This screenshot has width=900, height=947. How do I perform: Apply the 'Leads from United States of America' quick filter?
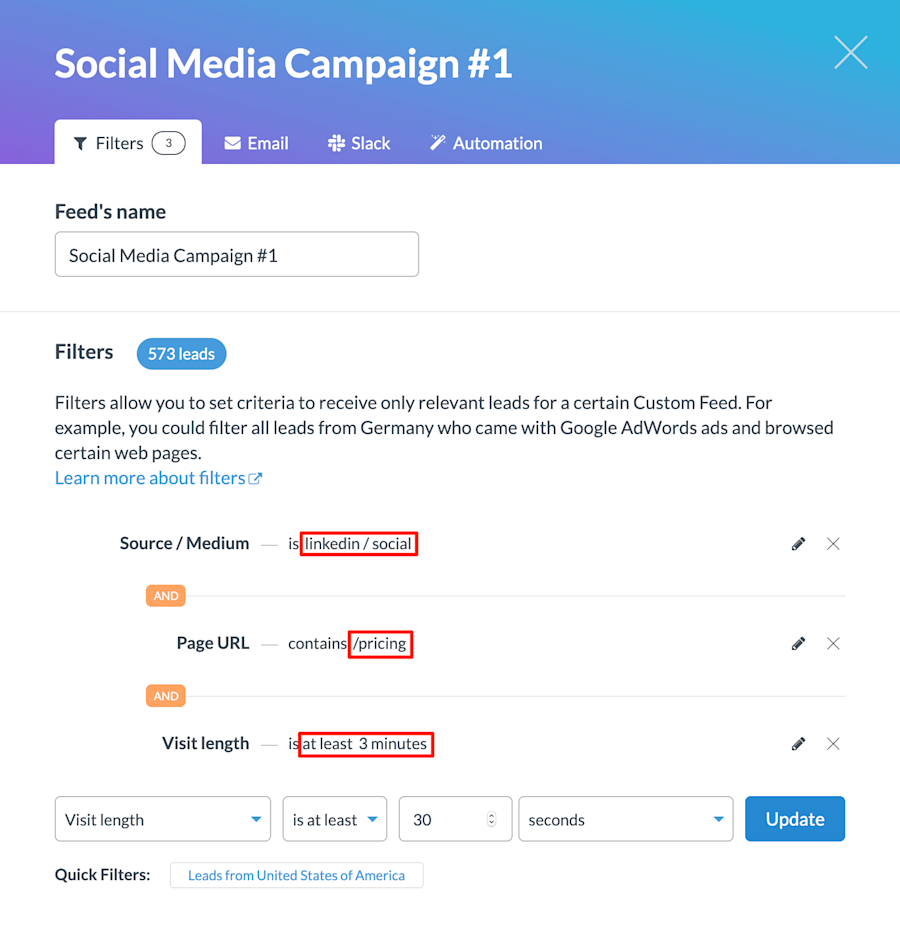click(x=296, y=875)
